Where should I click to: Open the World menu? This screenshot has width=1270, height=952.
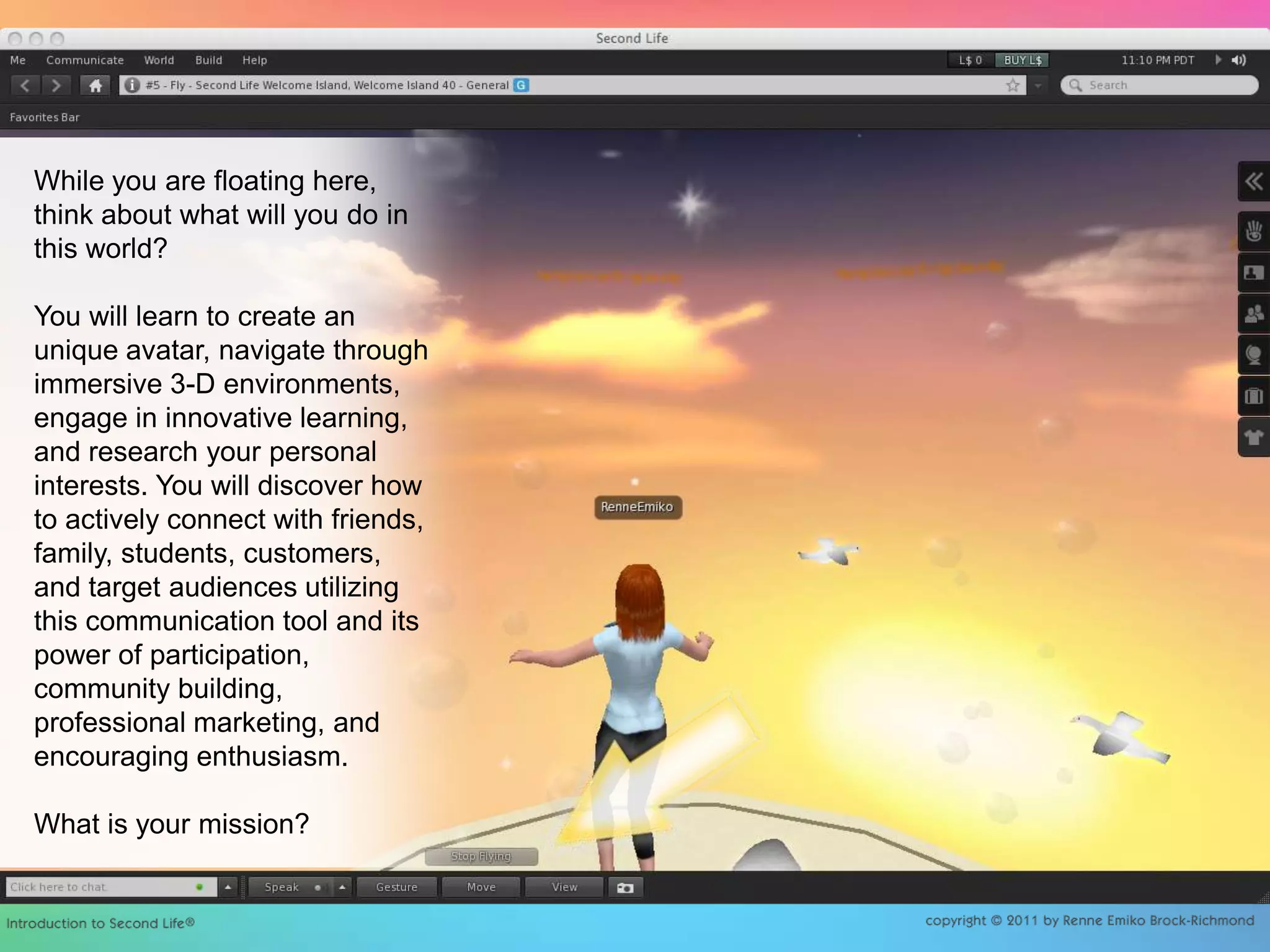[159, 60]
